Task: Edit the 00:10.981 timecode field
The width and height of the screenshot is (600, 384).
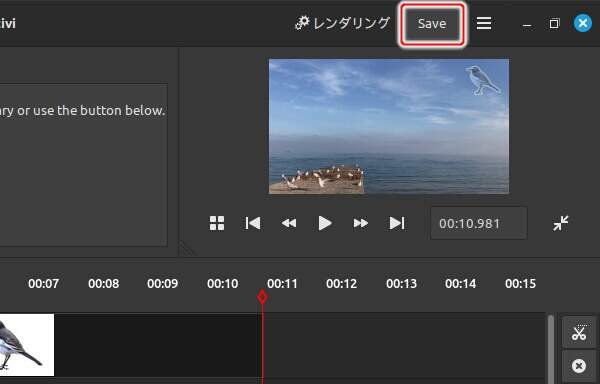Action: 479,223
